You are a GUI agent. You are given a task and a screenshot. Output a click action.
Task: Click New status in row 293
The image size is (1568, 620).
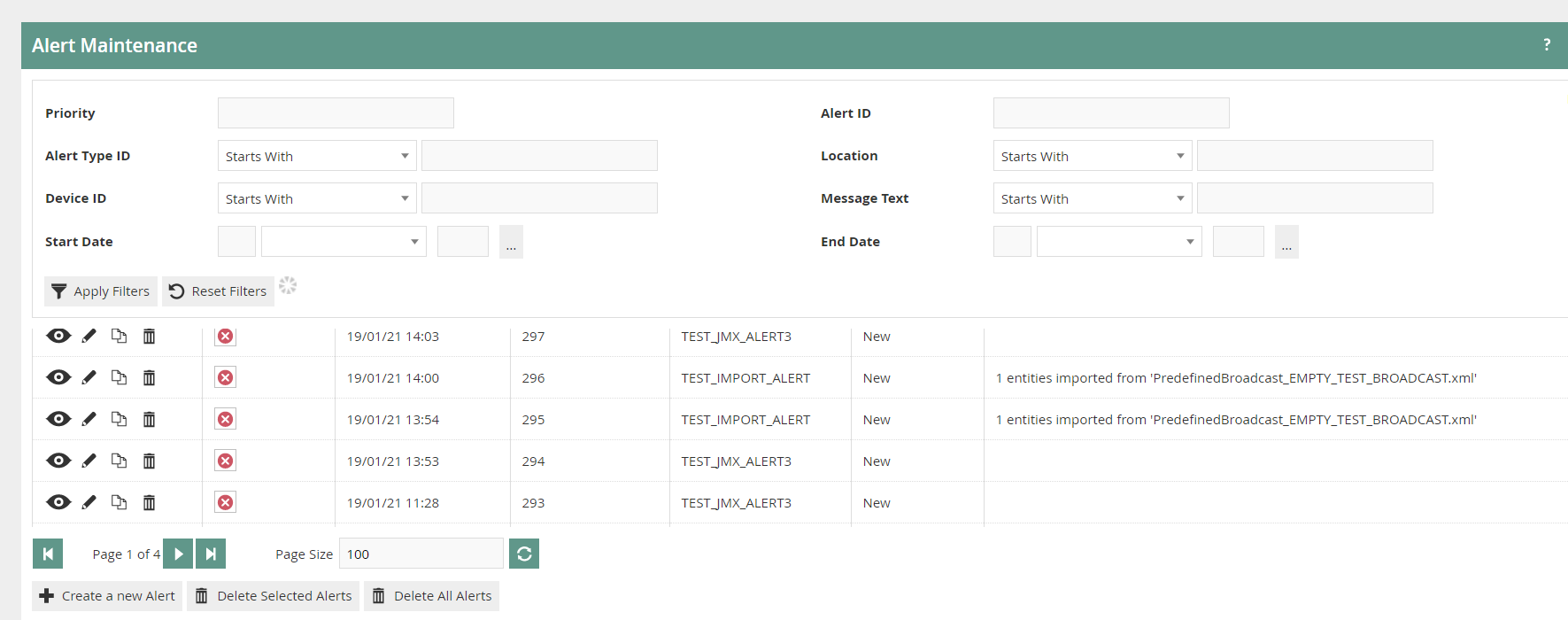(x=877, y=503)
